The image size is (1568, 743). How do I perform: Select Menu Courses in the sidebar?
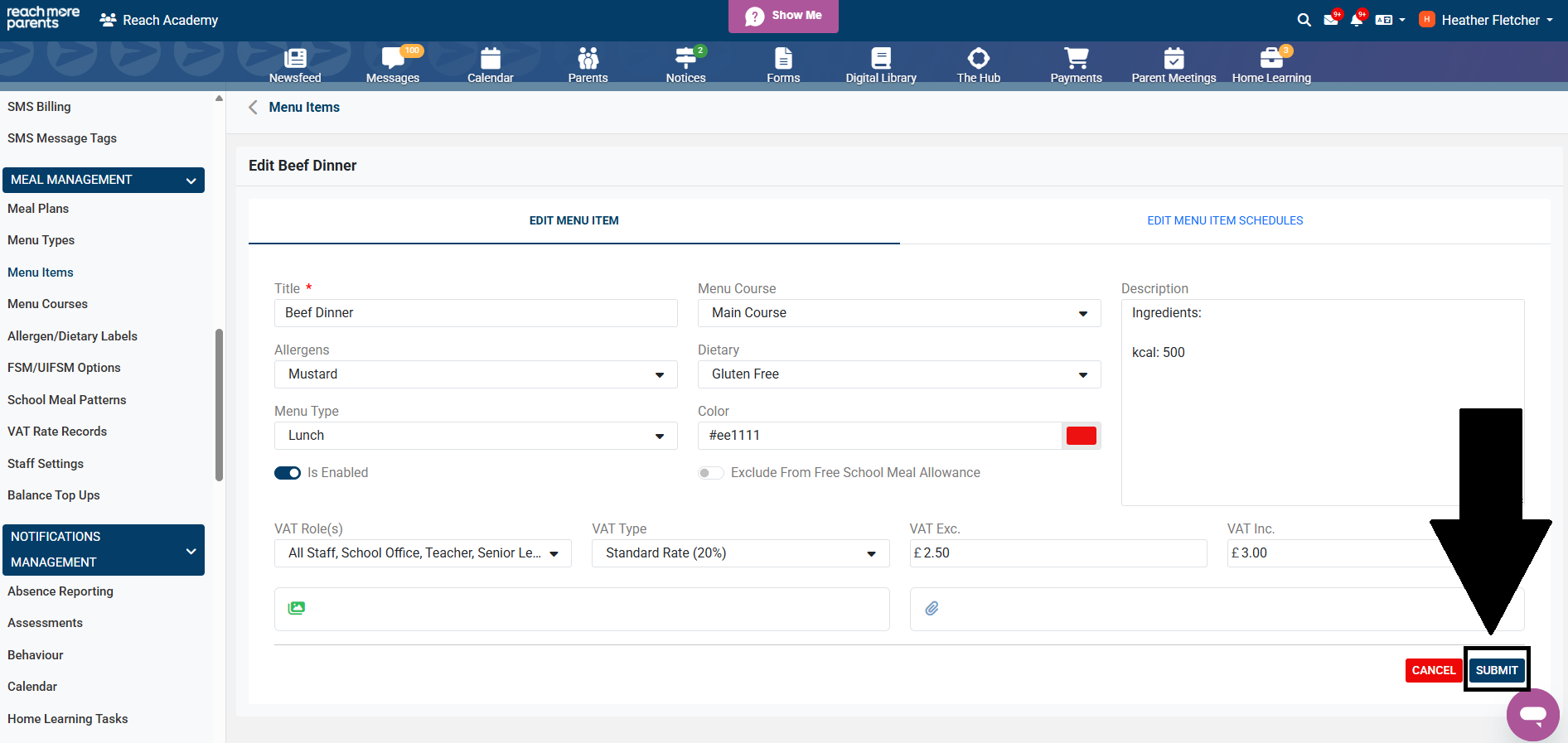47,304
